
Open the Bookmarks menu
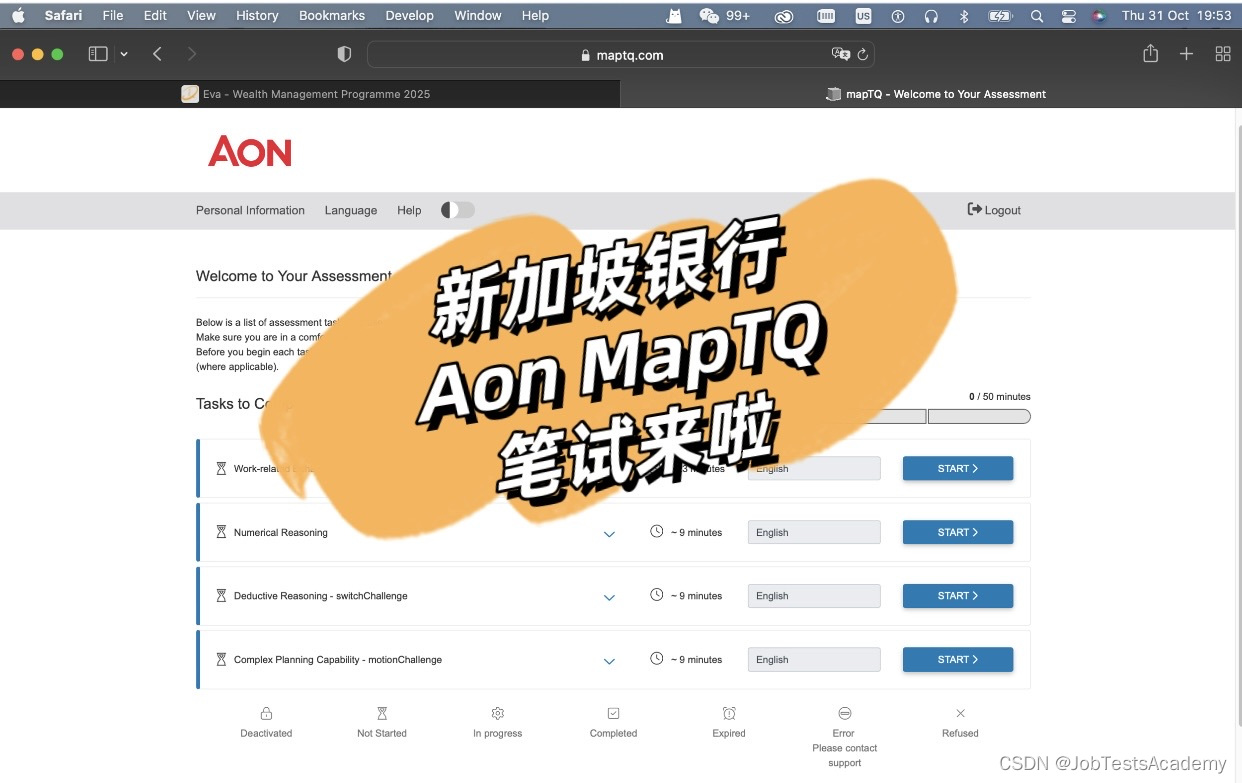332,15
